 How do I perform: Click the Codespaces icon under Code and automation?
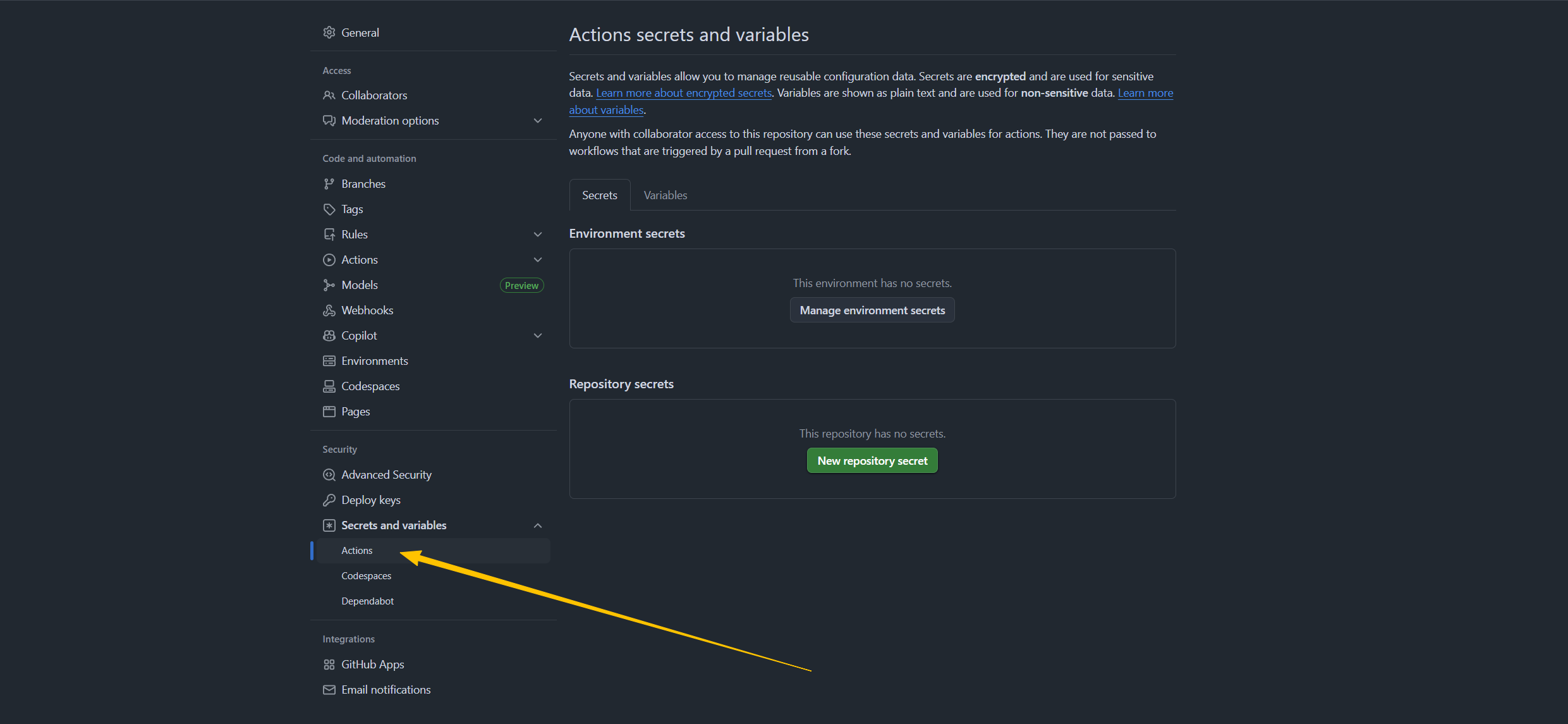coord(329,386)
